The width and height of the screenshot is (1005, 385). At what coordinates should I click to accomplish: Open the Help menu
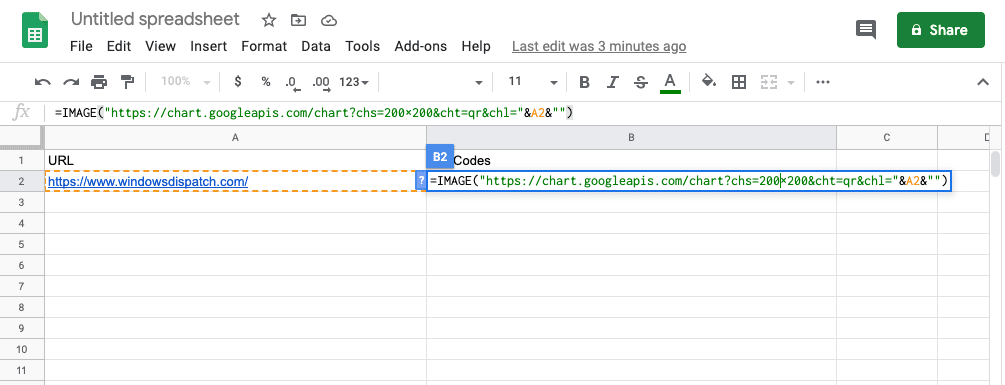point(476,46)
